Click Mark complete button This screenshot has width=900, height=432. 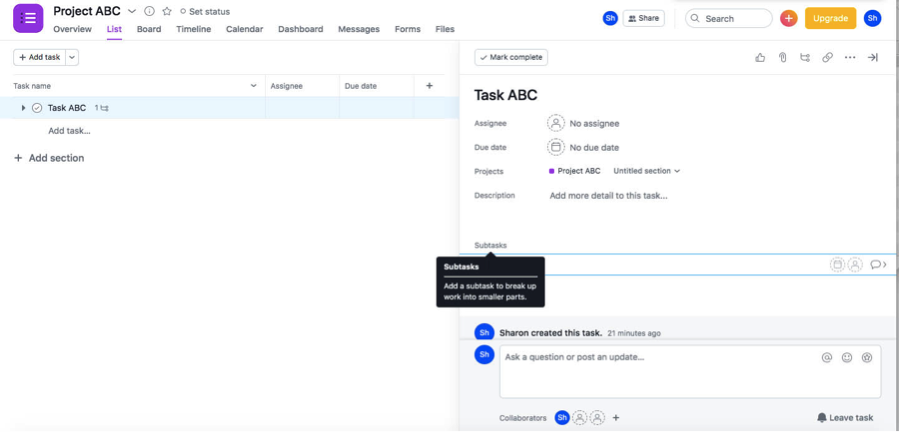click(511, 58)
